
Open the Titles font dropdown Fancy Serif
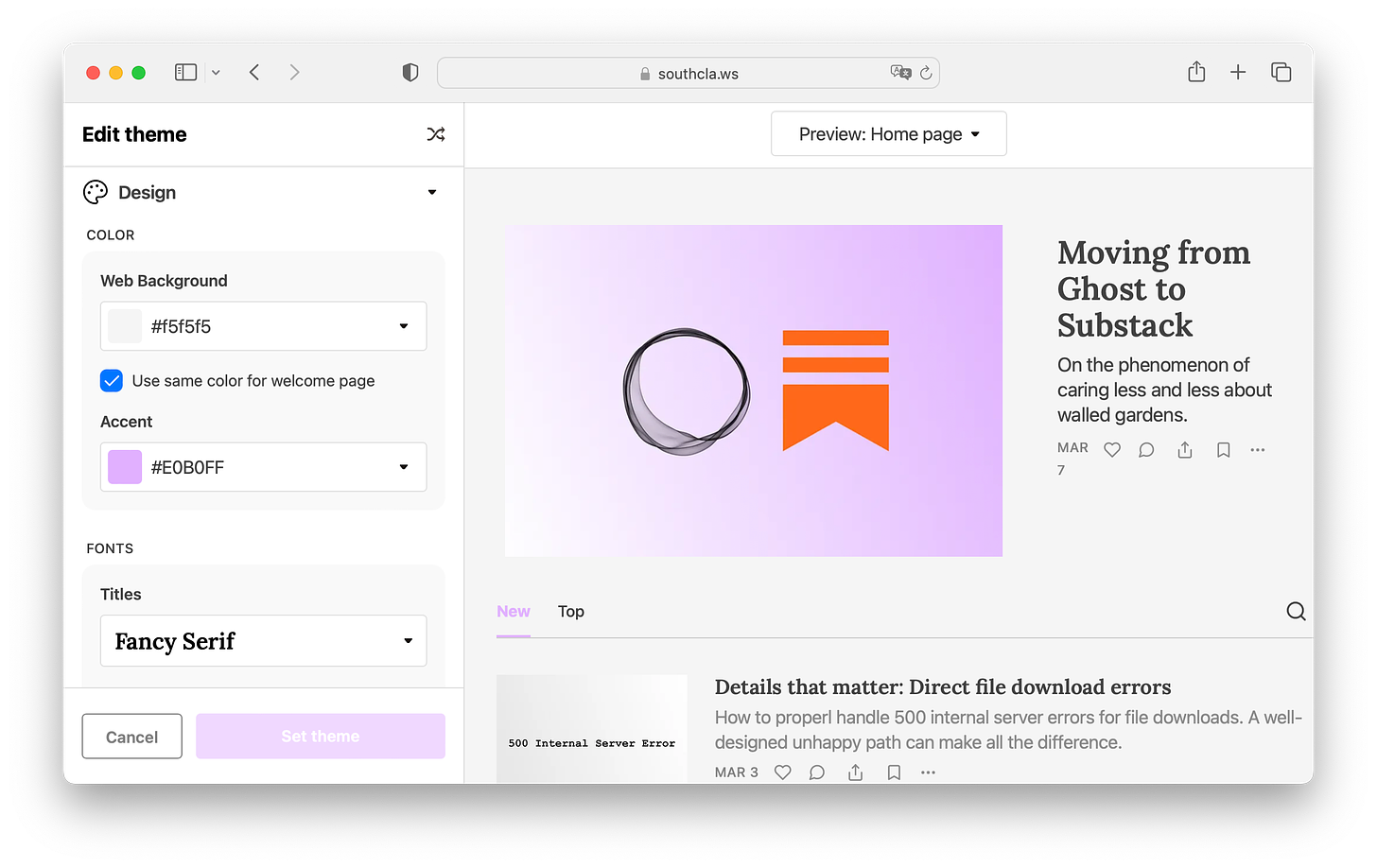click(264, 641)
